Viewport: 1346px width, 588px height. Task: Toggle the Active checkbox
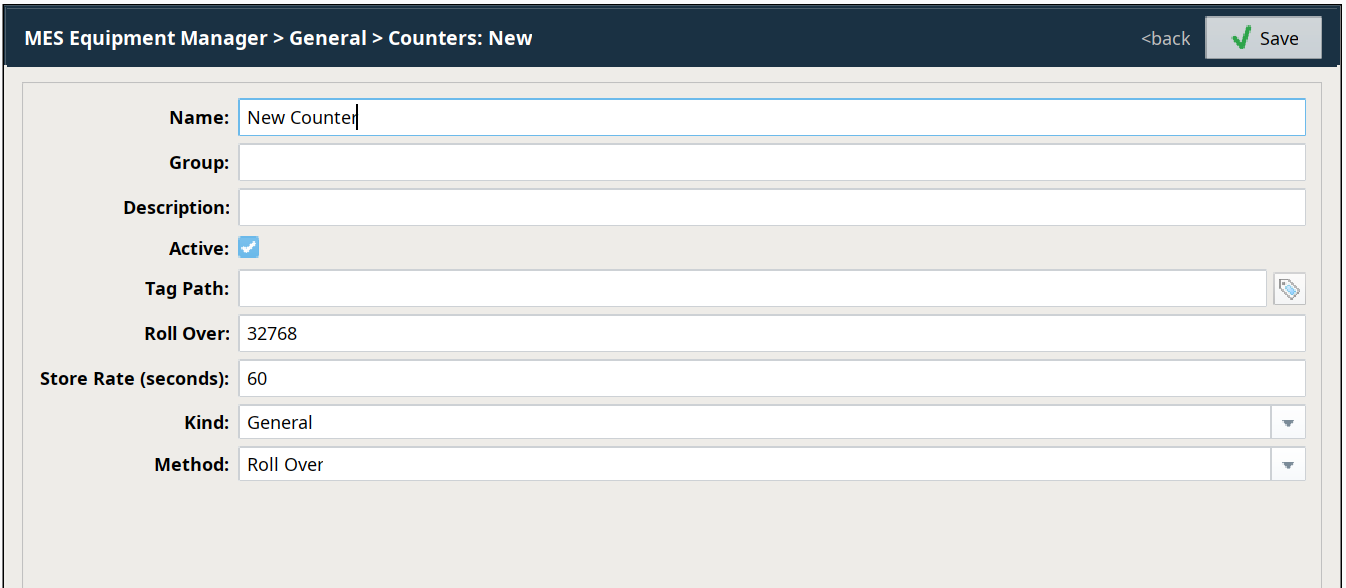249,247
